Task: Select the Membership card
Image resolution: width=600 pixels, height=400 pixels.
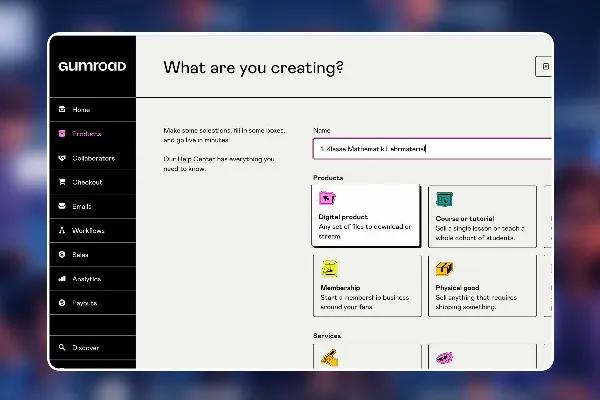Action: click(367, 286)
